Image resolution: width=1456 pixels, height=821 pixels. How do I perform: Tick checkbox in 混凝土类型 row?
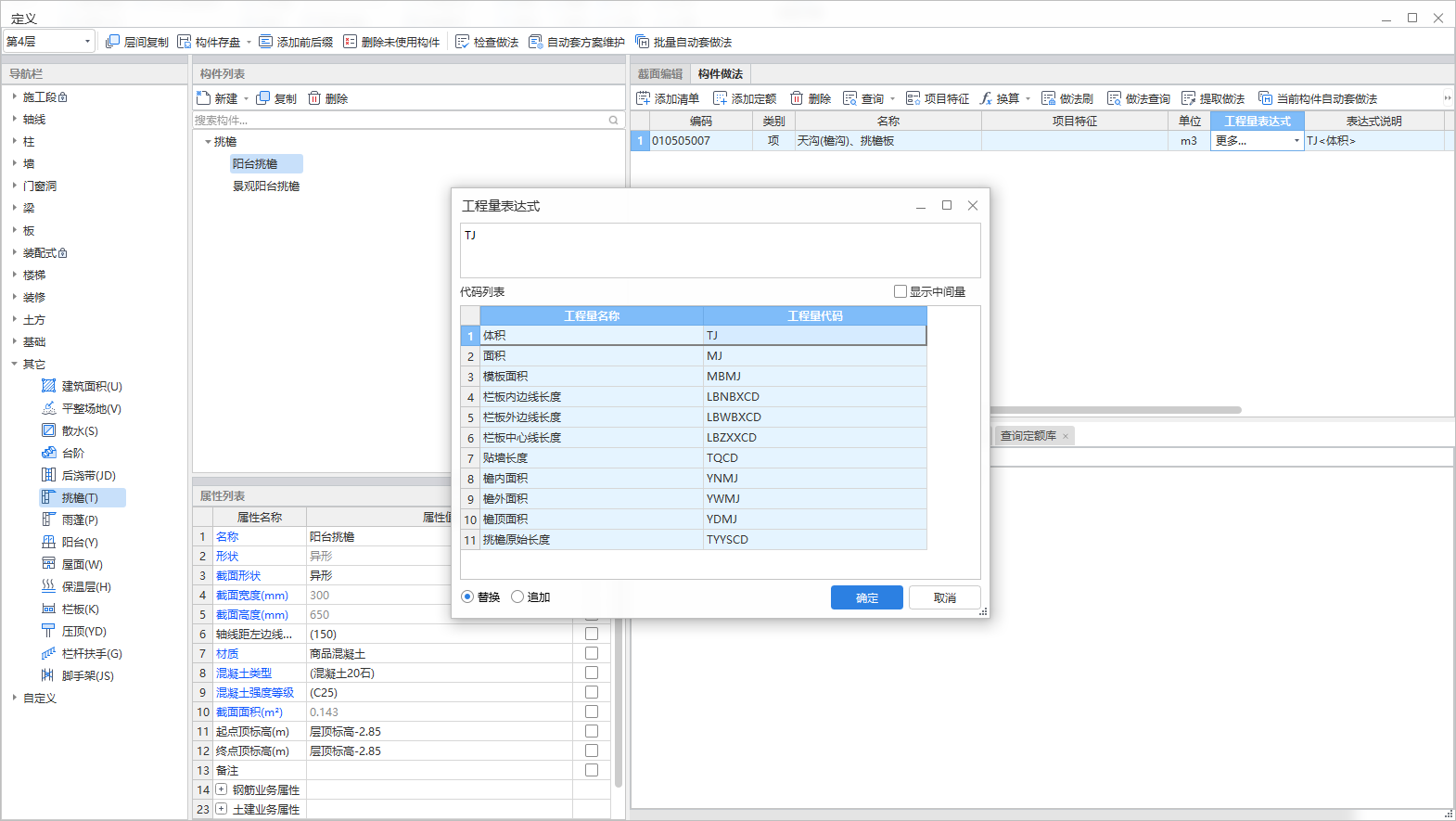pos(592,673)
